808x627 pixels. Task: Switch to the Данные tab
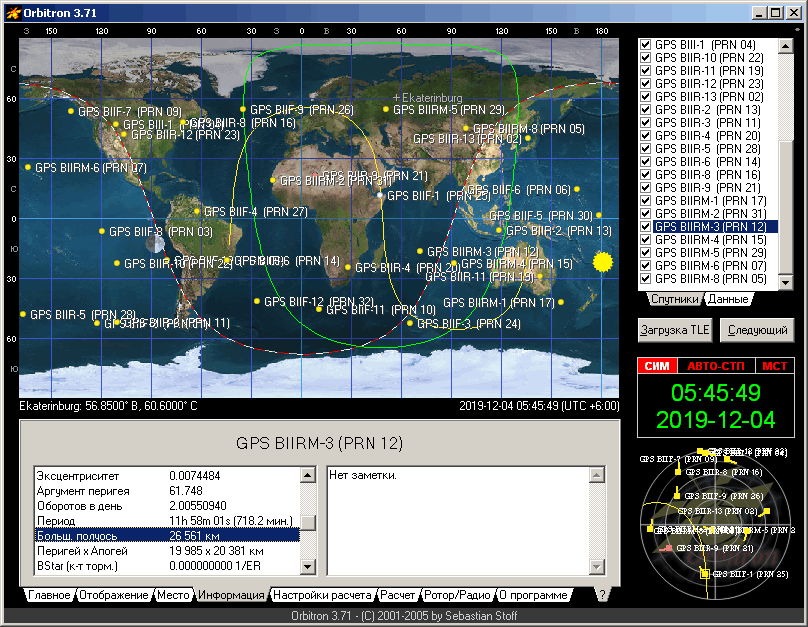pos(728,299)
